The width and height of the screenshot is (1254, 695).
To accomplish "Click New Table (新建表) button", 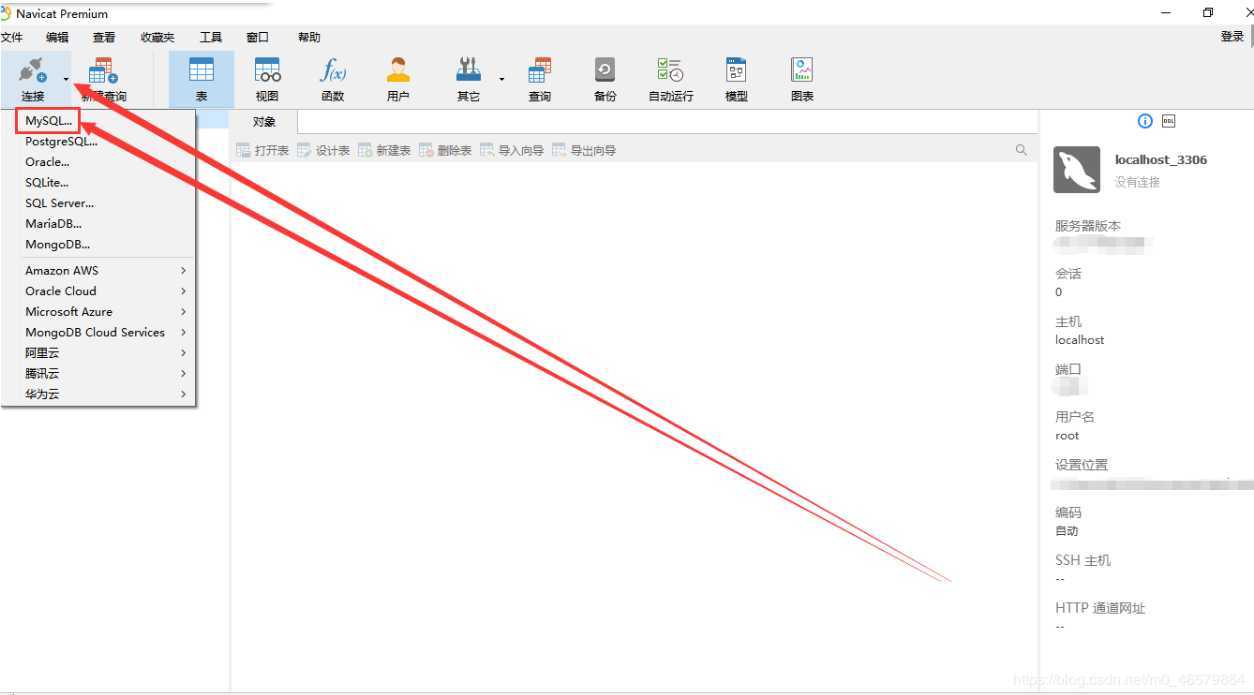I will coord(385,150).
